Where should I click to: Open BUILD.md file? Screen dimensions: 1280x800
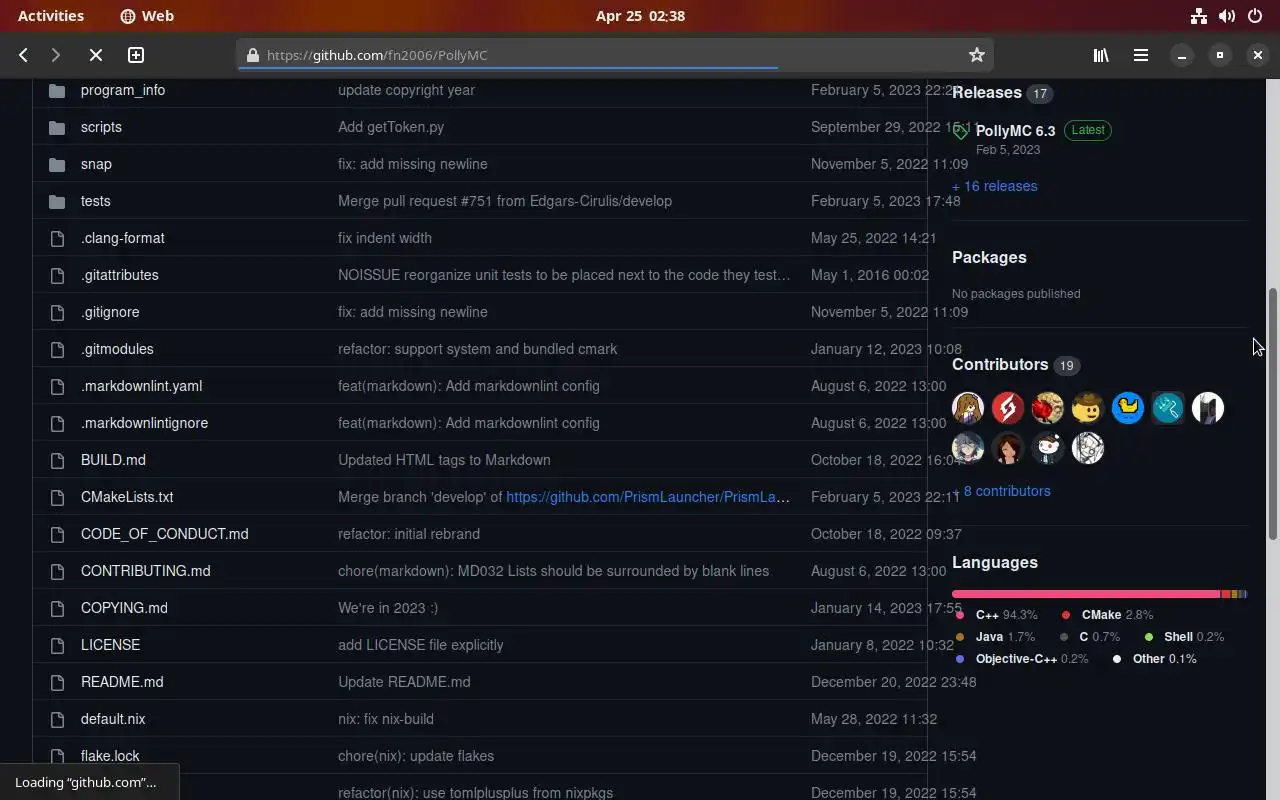[x=113, y=460]
